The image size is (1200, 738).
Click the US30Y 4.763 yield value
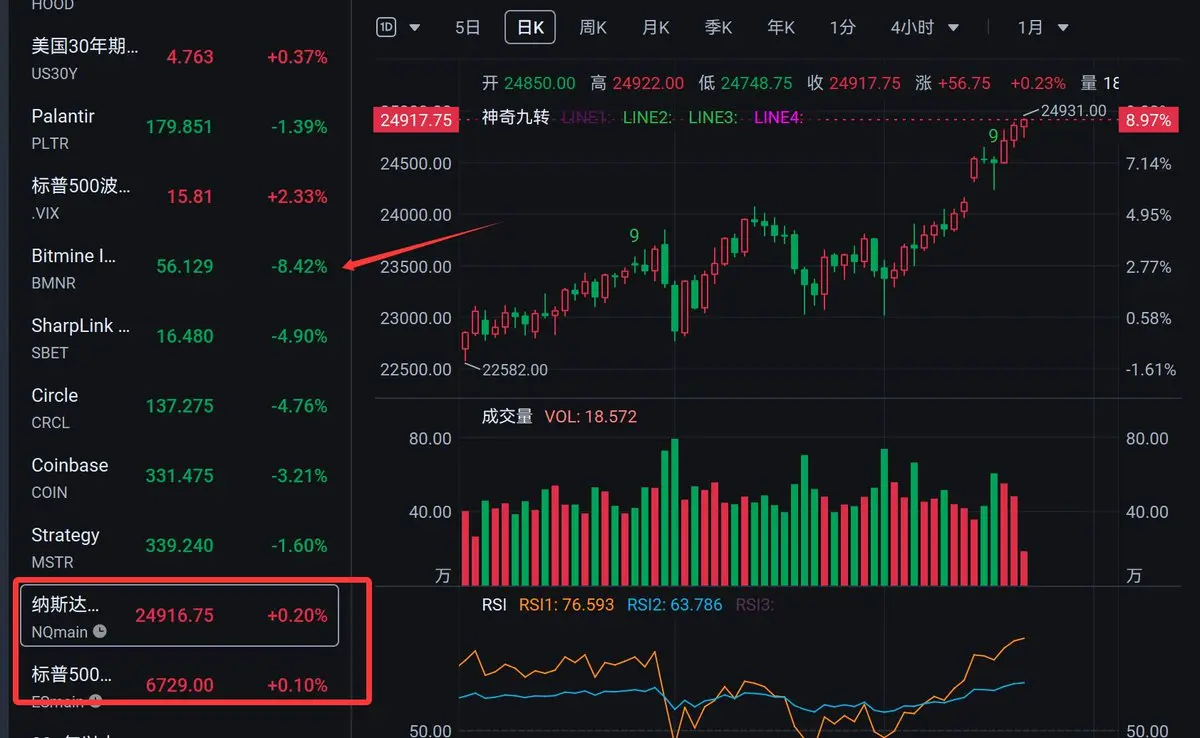[x=190, y=57]
